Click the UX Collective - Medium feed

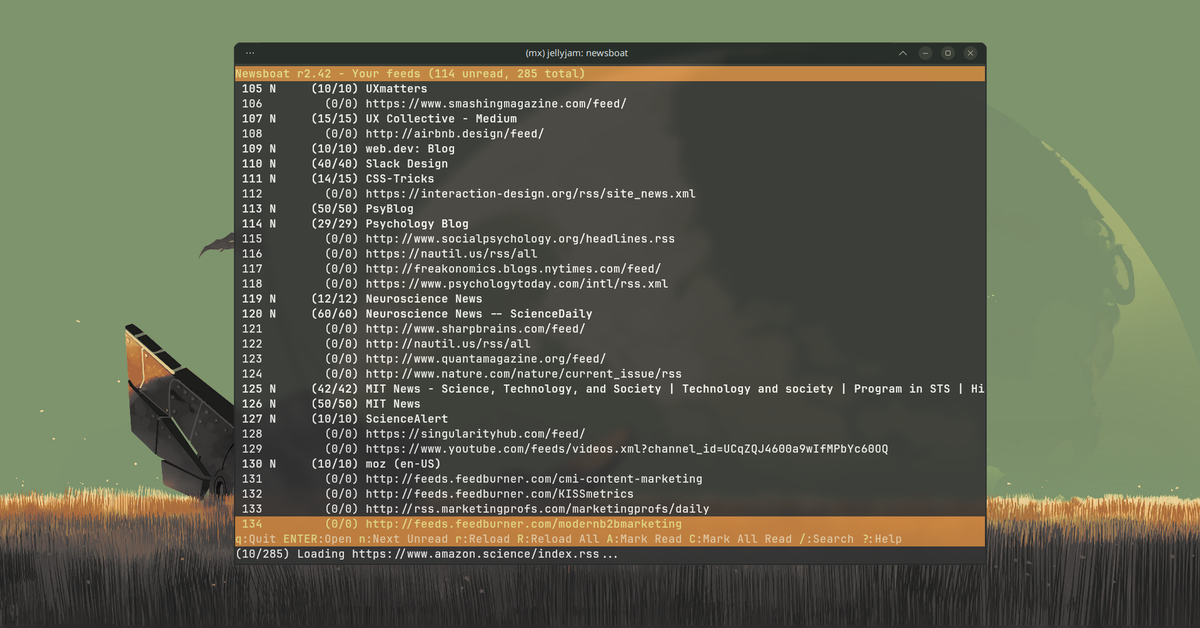[x=440, y=119]
